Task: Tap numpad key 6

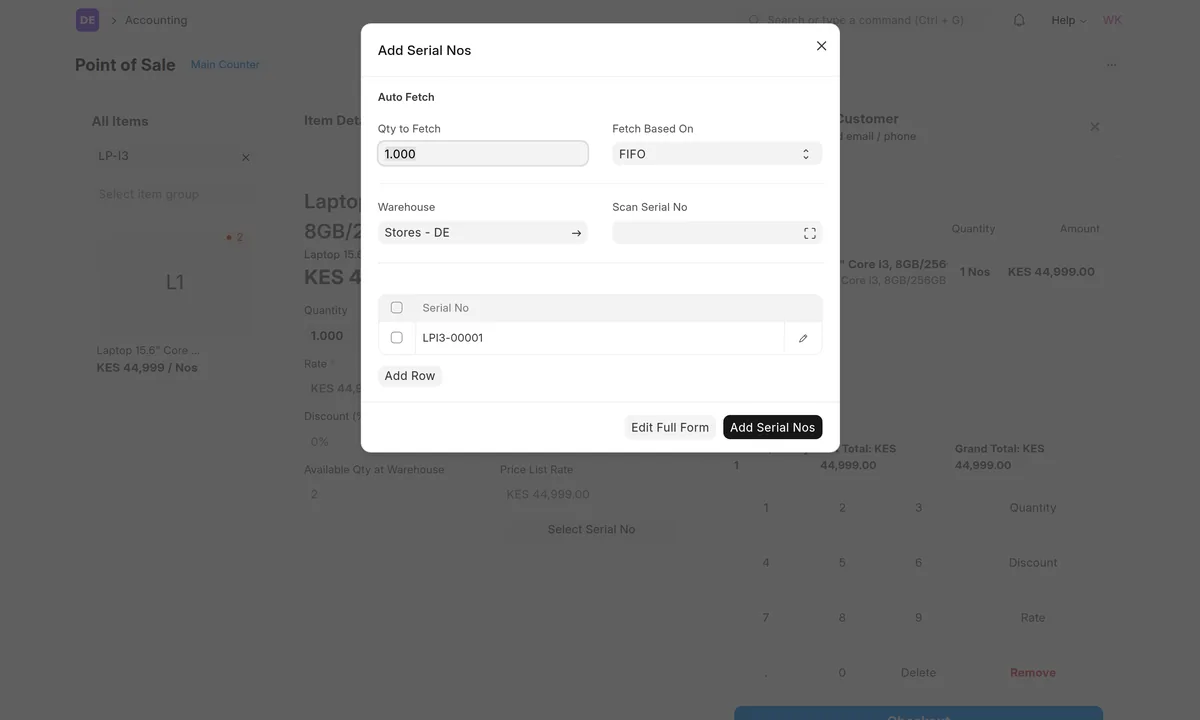Action: coord(918,563)
